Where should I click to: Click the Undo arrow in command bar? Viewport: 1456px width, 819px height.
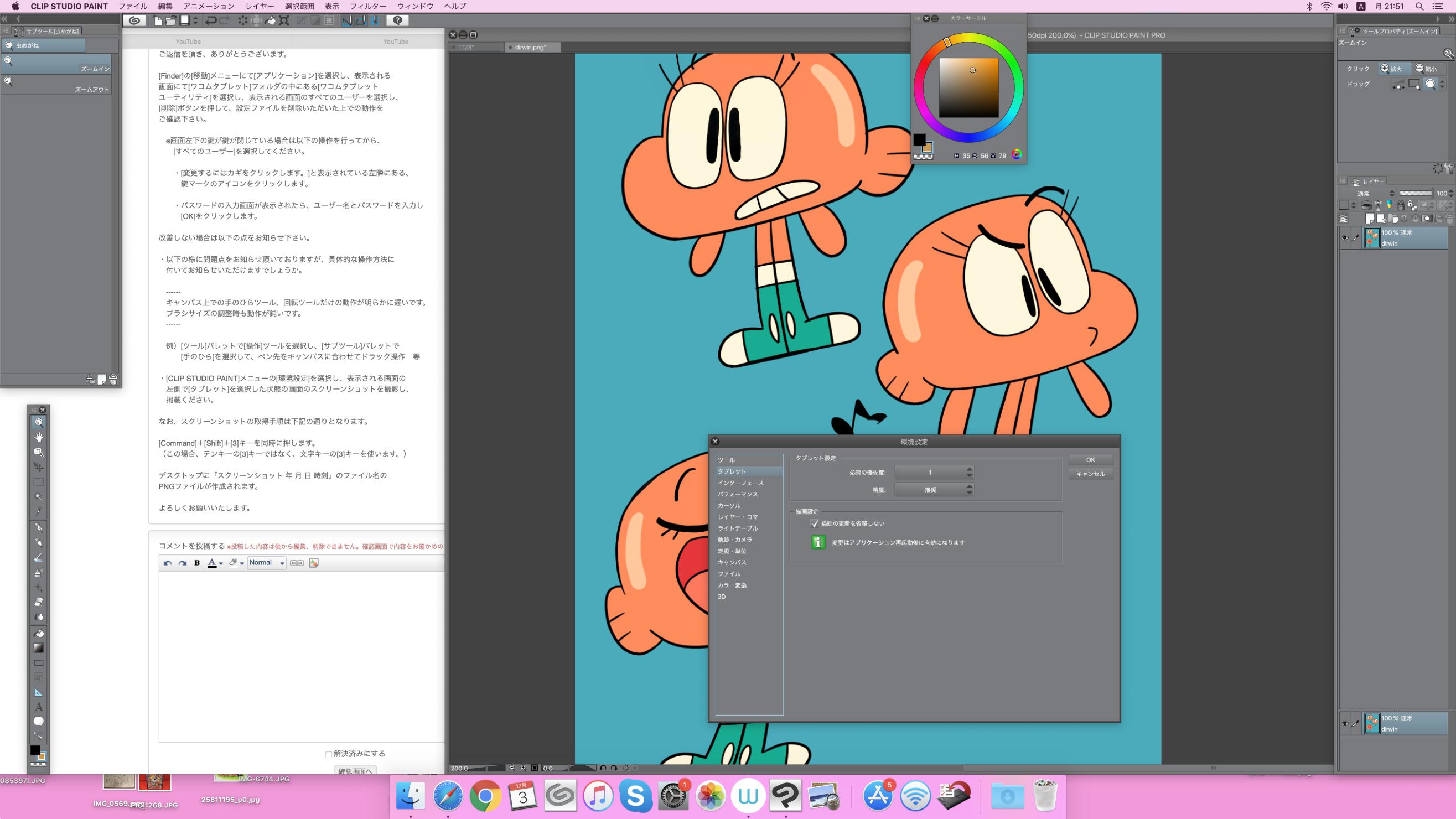[210, 20]
